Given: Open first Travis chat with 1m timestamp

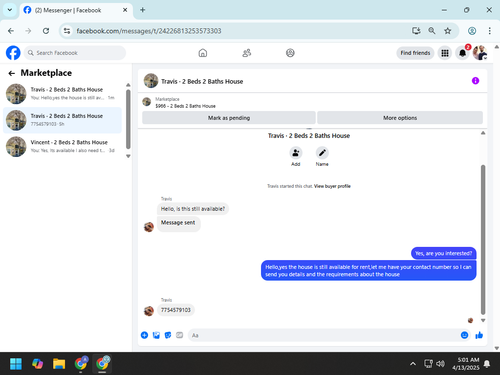Looking at the screenshot, I should coord(62,94).
